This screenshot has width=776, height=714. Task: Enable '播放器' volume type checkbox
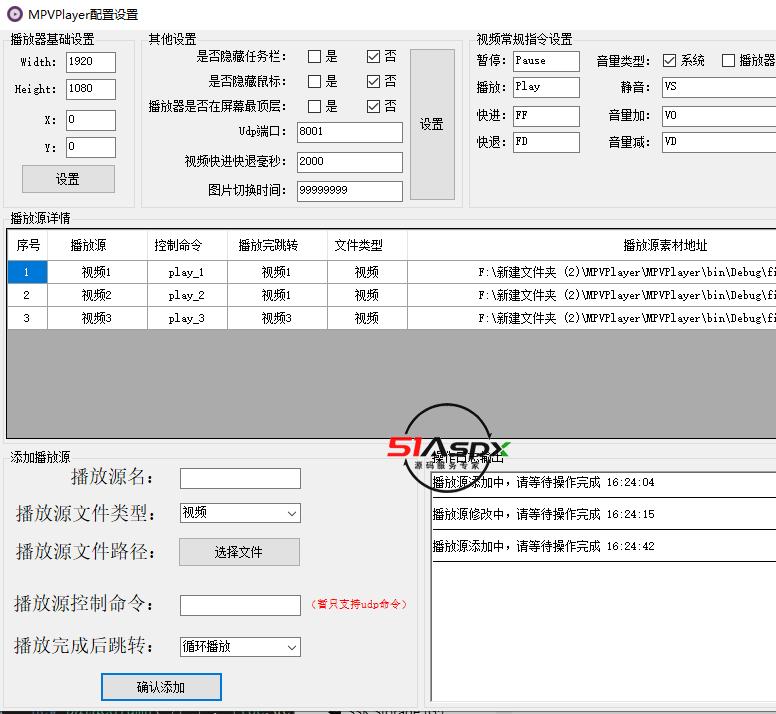(x=728, y=60)
